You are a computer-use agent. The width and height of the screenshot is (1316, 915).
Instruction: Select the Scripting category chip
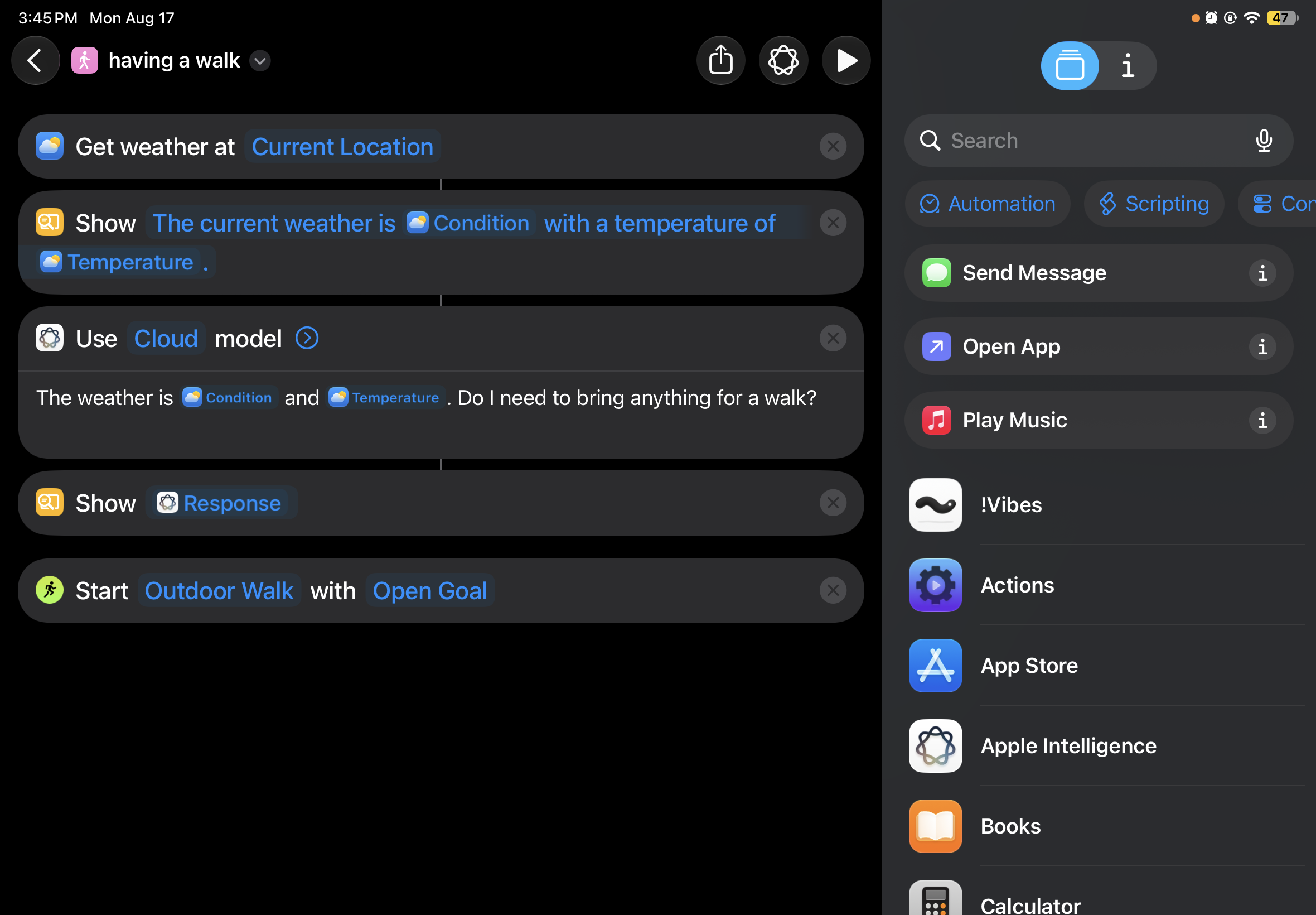point(1154,204)
